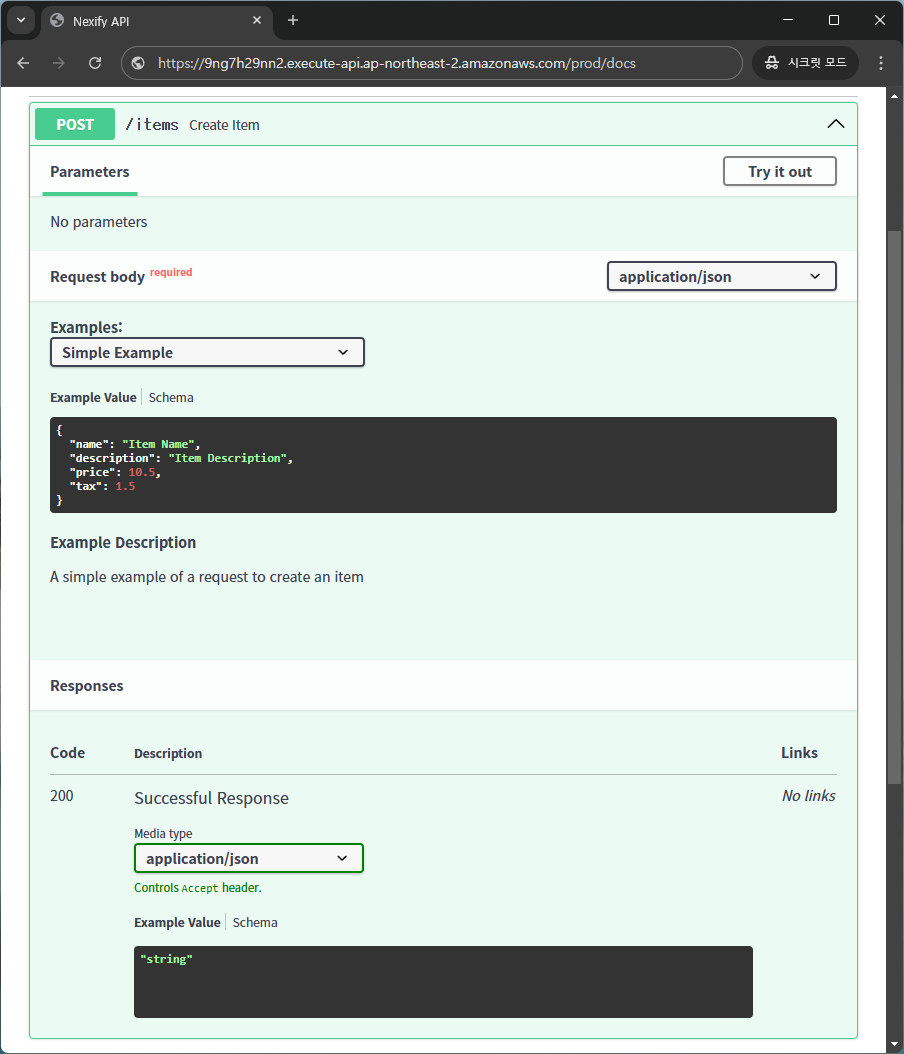Click the scrollbar up arrow
The image size is (904, 1054).
tap(894, 96)
